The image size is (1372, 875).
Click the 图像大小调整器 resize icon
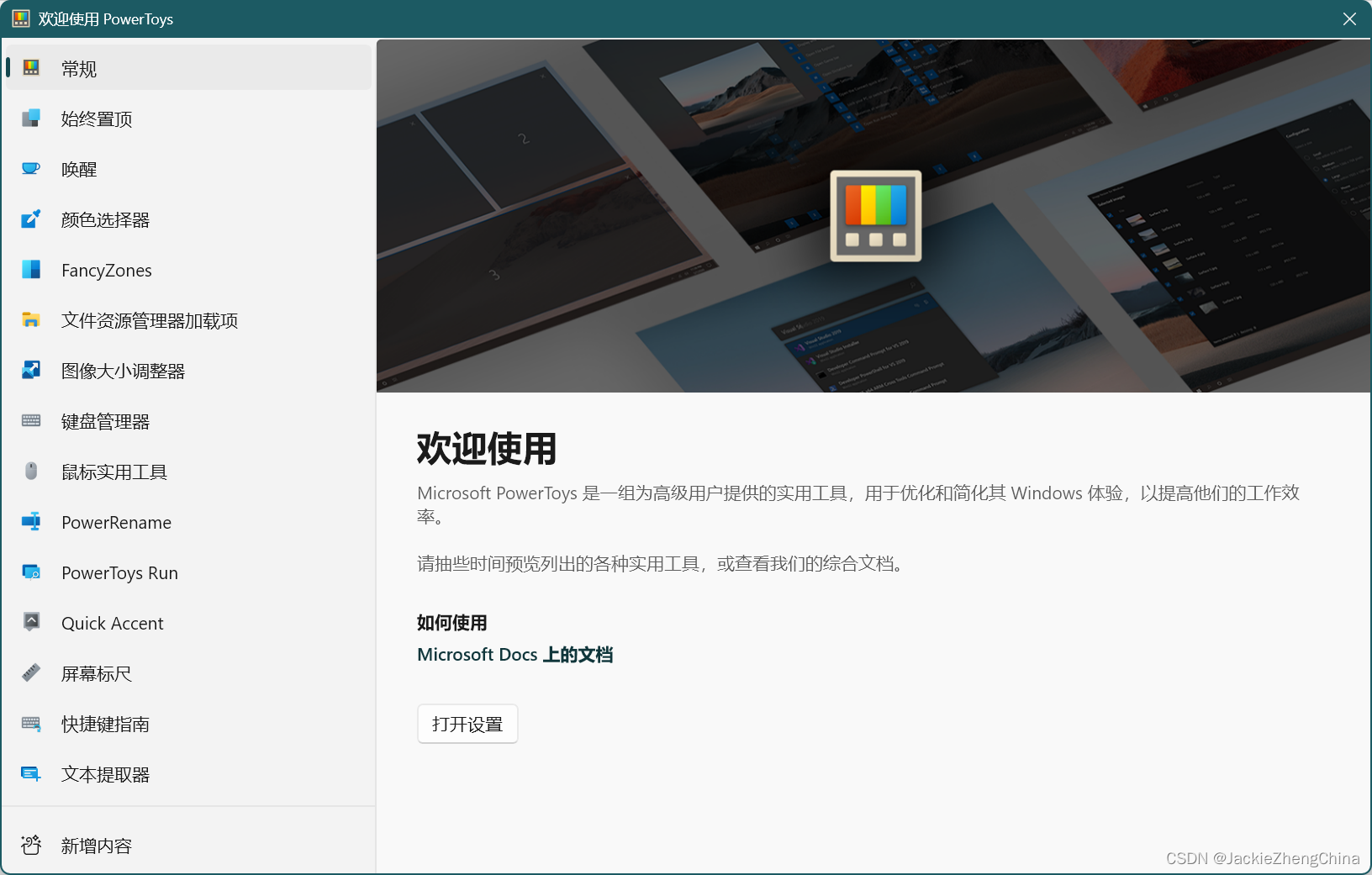31,371
